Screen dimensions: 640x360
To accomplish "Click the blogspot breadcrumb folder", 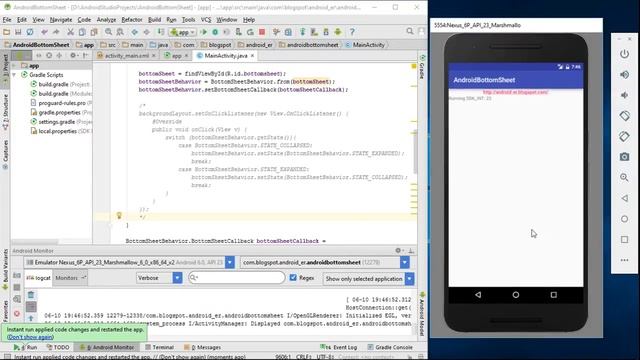I will coord(216,45).
